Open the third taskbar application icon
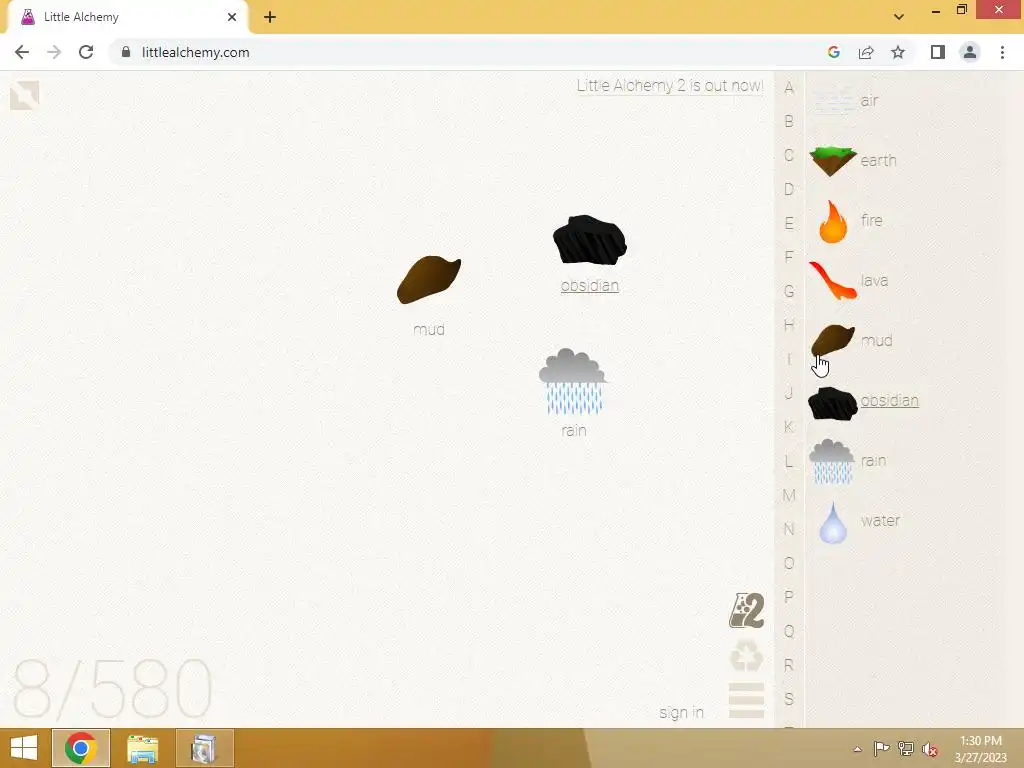This screenshot has height=768, width=1024. [x=204, y=748]
